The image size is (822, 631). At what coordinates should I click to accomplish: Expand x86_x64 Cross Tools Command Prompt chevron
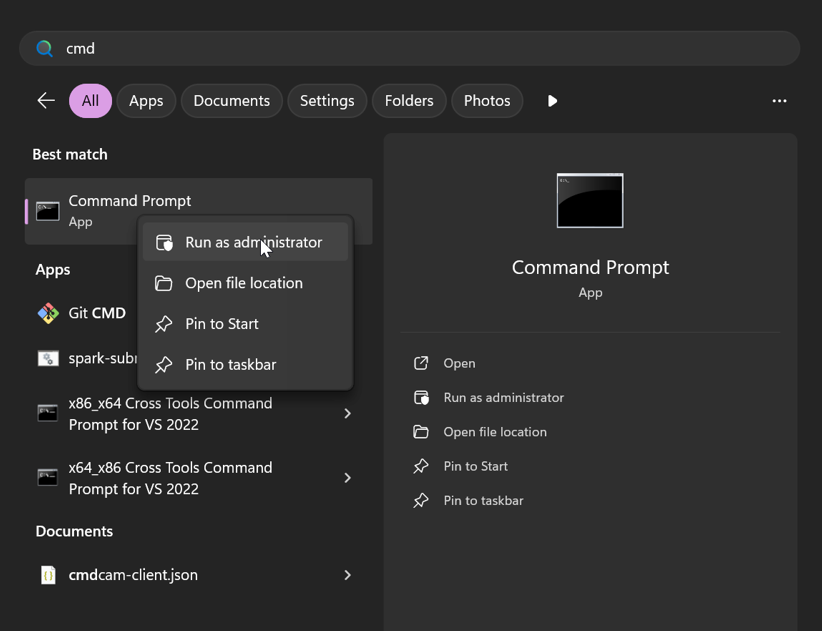347,414
